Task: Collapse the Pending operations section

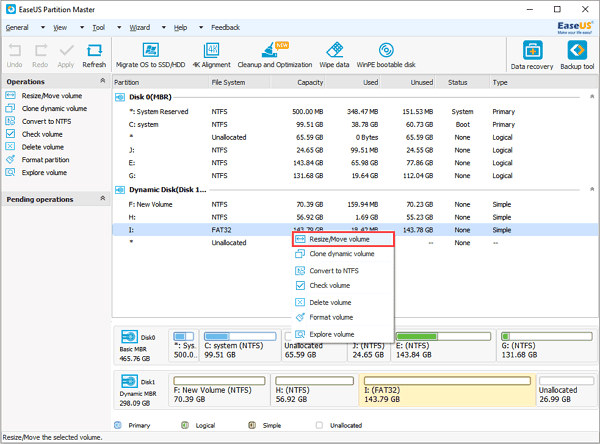Action: [x=101, y=199]
